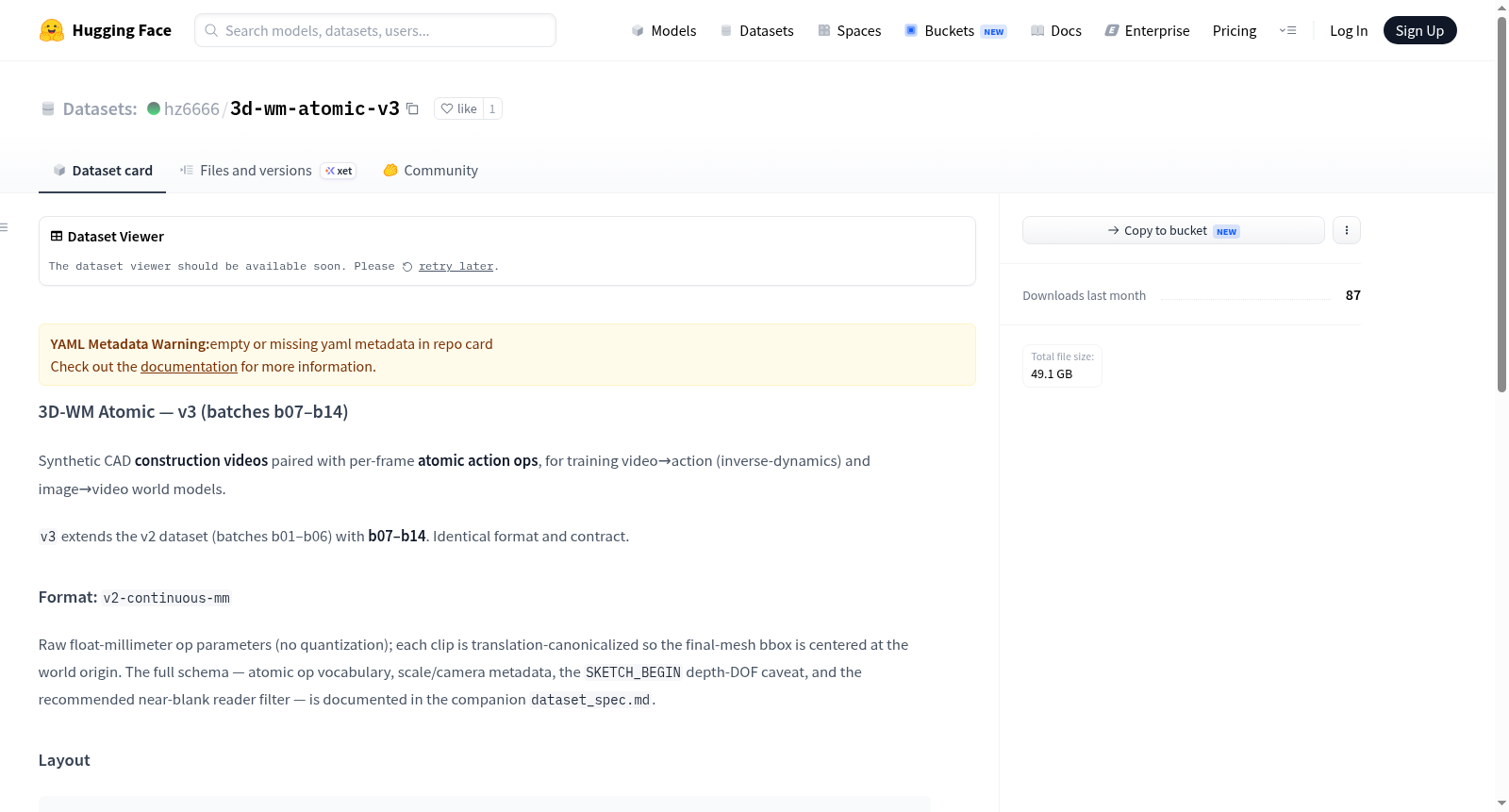Expand the additional navigation menu
Viewport: 1509px width, 812px height.
(x=1287, y=30)
